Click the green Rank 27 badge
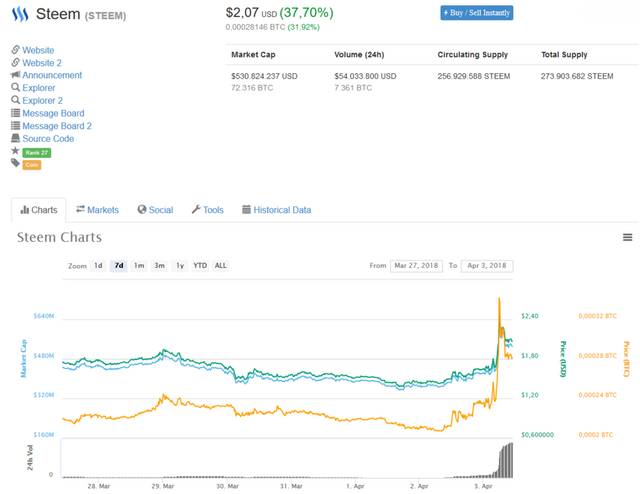This screenshot has height=494, width=640. [x=37, y=153]
